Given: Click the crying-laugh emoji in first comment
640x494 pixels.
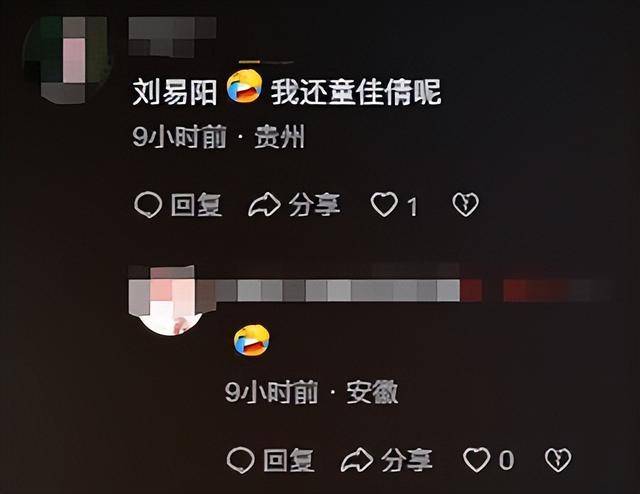Looking at the screenshot, I should pyautogui.click(x=244, y=86).
